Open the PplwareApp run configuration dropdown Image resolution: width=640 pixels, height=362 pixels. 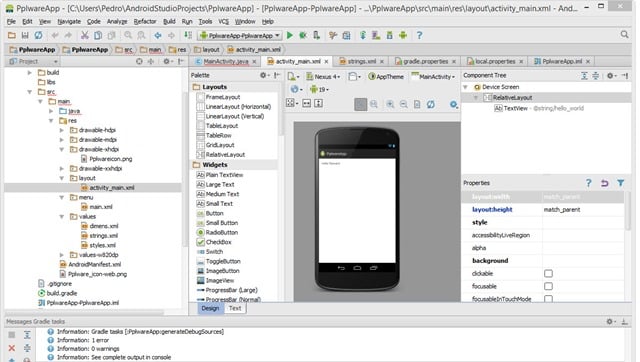240,36
